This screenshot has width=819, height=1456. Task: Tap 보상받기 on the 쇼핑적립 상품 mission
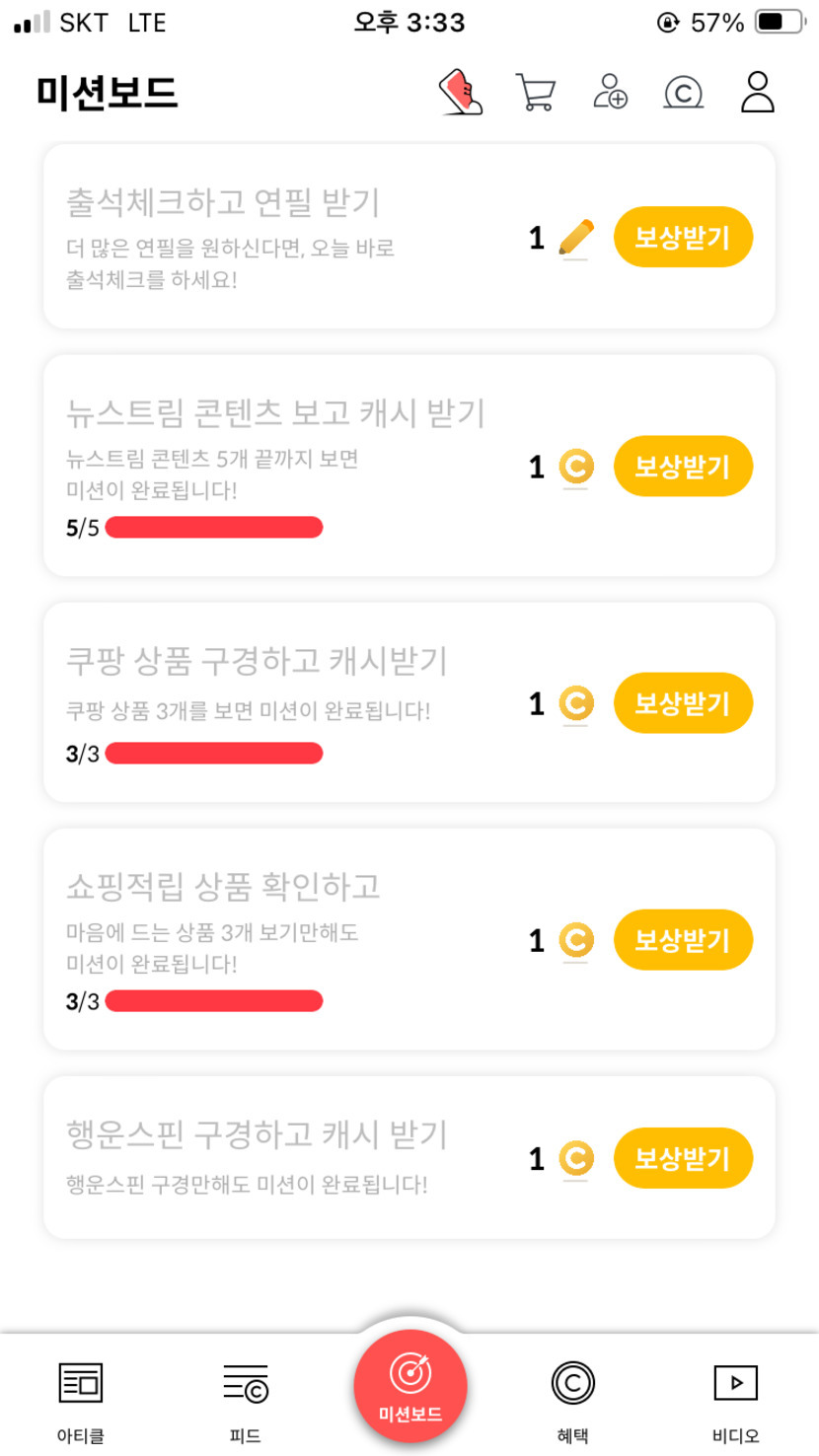click(683, 940)
